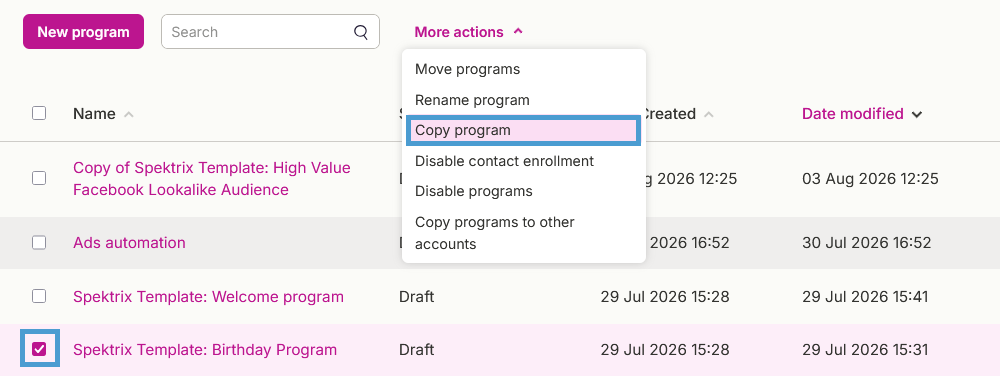
Task: Open the Ads automation program link
Action: (x=129, y=243)
